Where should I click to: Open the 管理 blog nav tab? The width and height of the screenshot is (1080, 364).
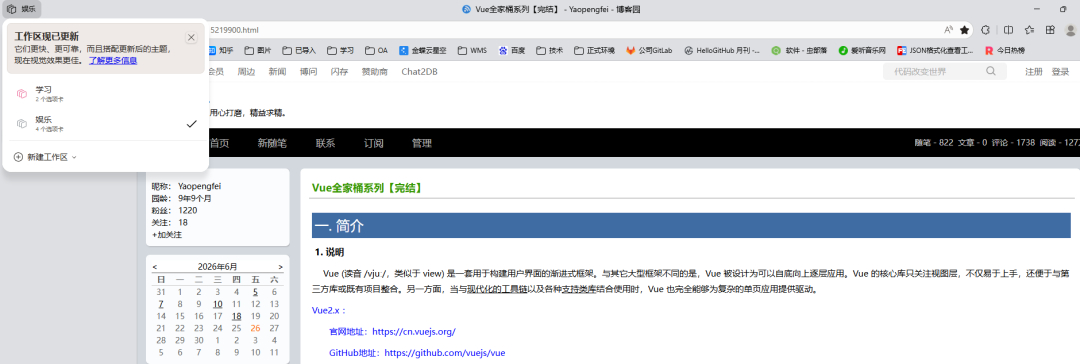(x=422, y=143)
